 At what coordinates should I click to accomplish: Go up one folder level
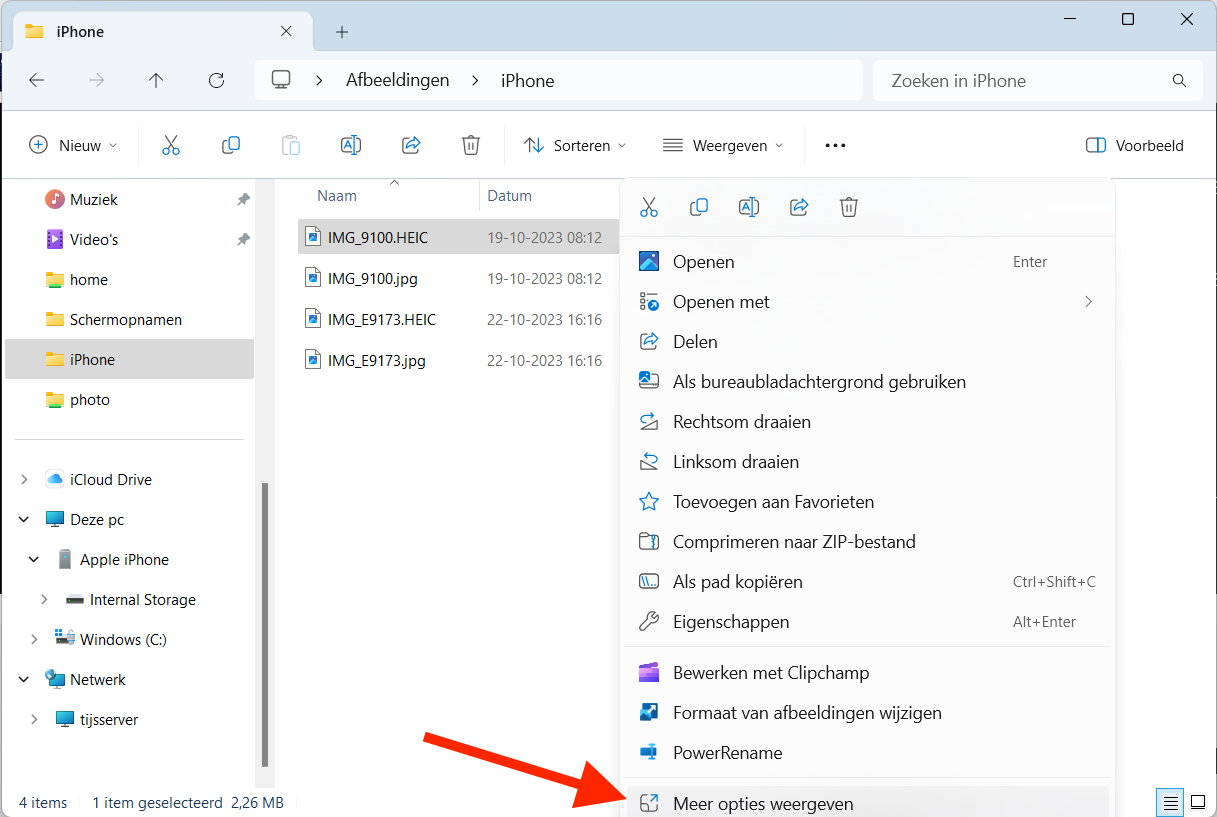[156, 81]
